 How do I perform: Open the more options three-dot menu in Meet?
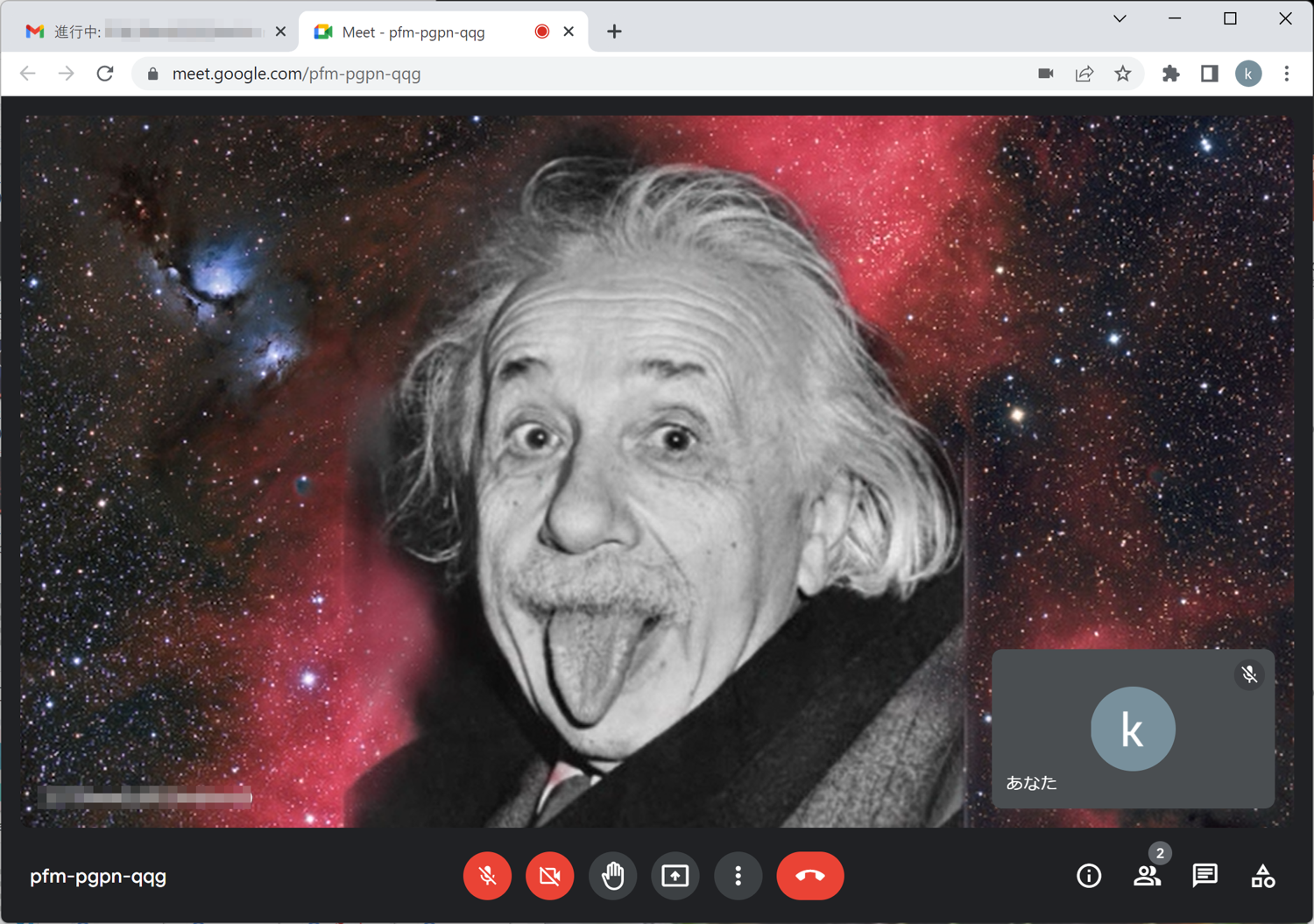click(738, 875)
